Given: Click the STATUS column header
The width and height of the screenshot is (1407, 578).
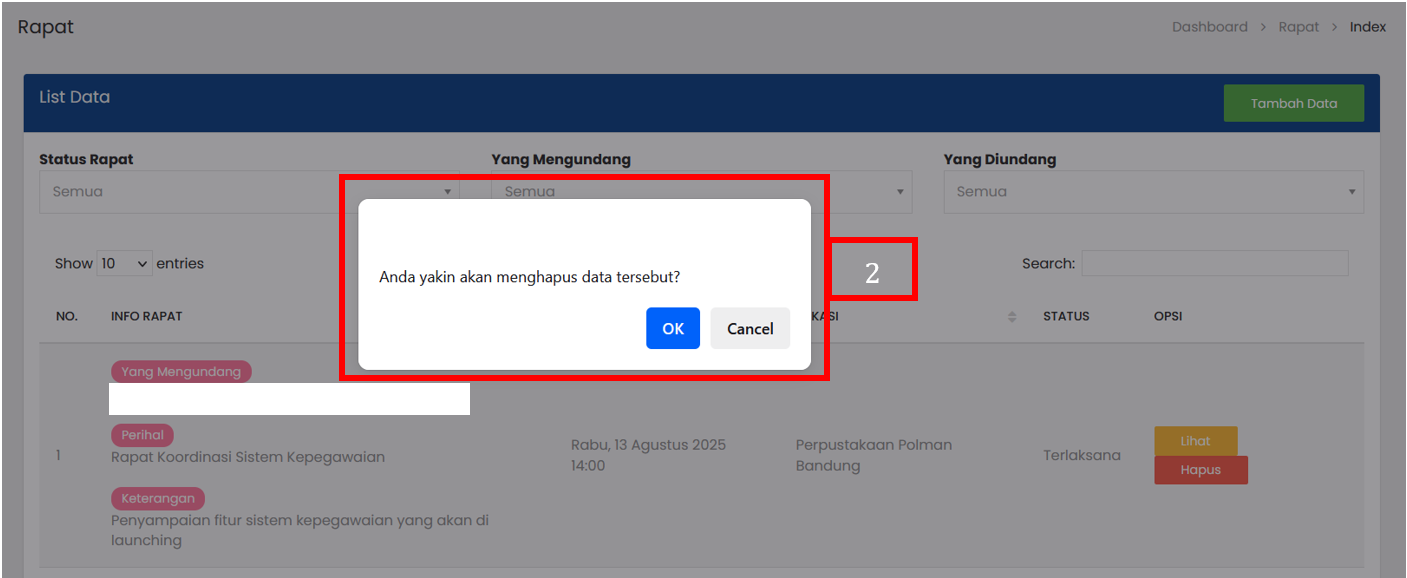Looking at the screenshot, I should [x=1066, y=316].
